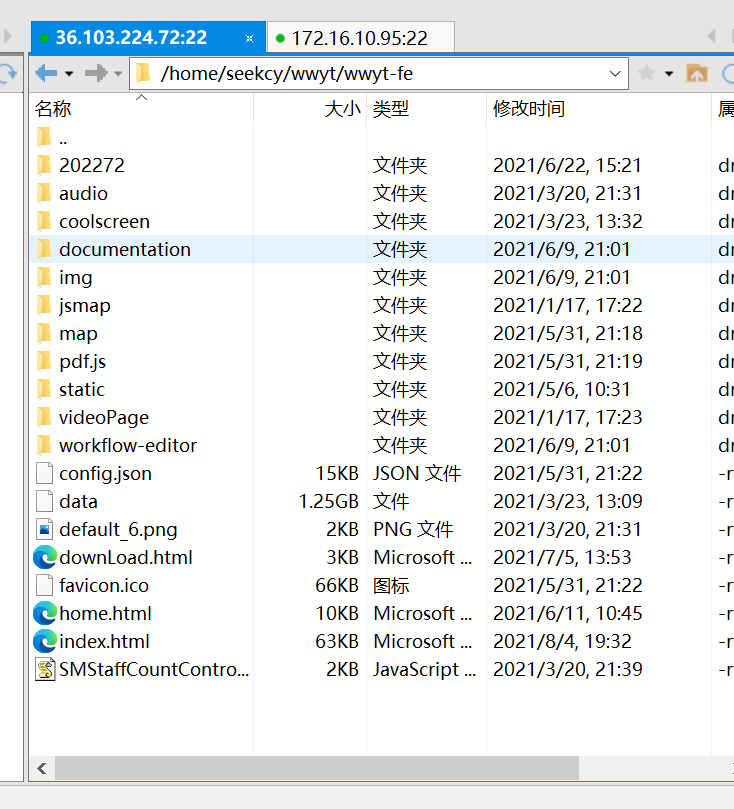Click the 1.25GB size value
The width and height of the screenshot is (734, 809).
(329, 501)
